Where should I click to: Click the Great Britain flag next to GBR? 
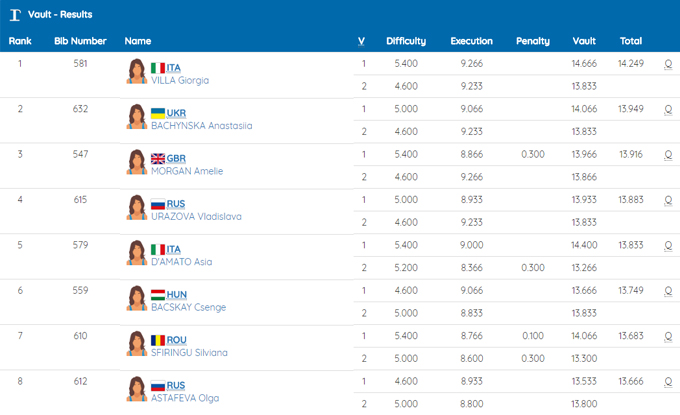[x=158, y=158]
